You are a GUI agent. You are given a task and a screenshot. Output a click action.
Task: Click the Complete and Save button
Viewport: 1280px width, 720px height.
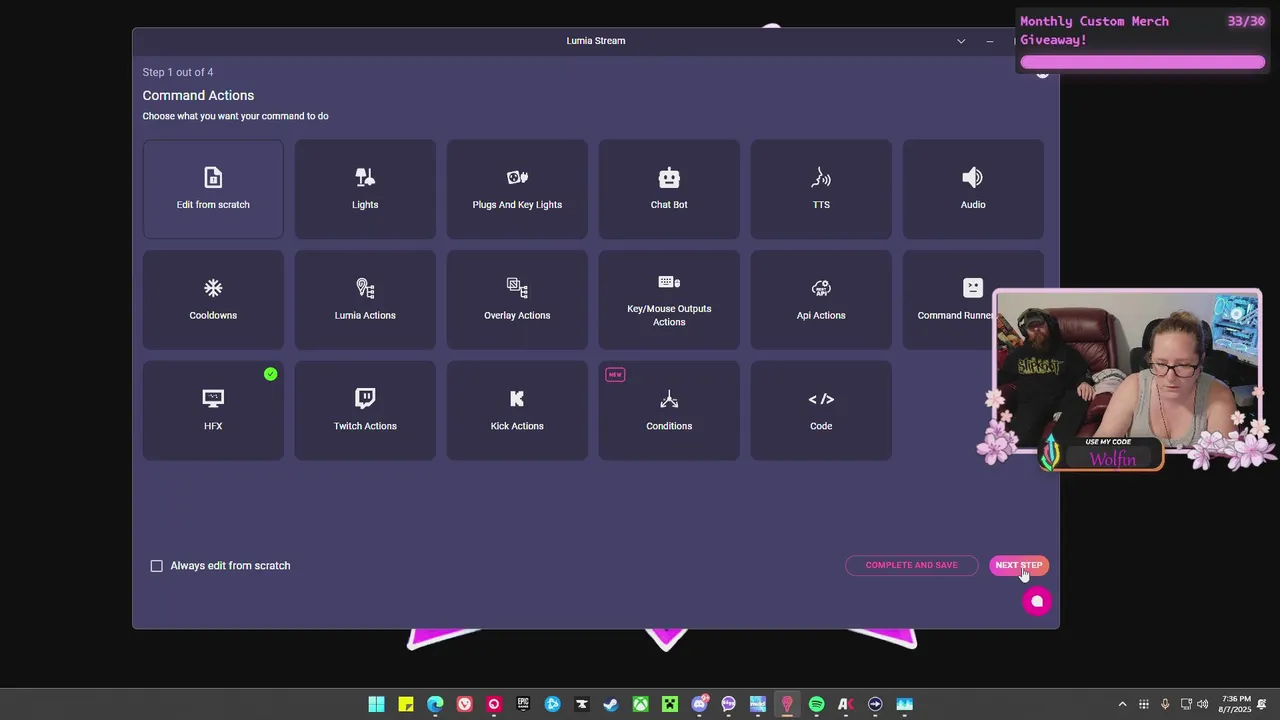pos(911,565)
